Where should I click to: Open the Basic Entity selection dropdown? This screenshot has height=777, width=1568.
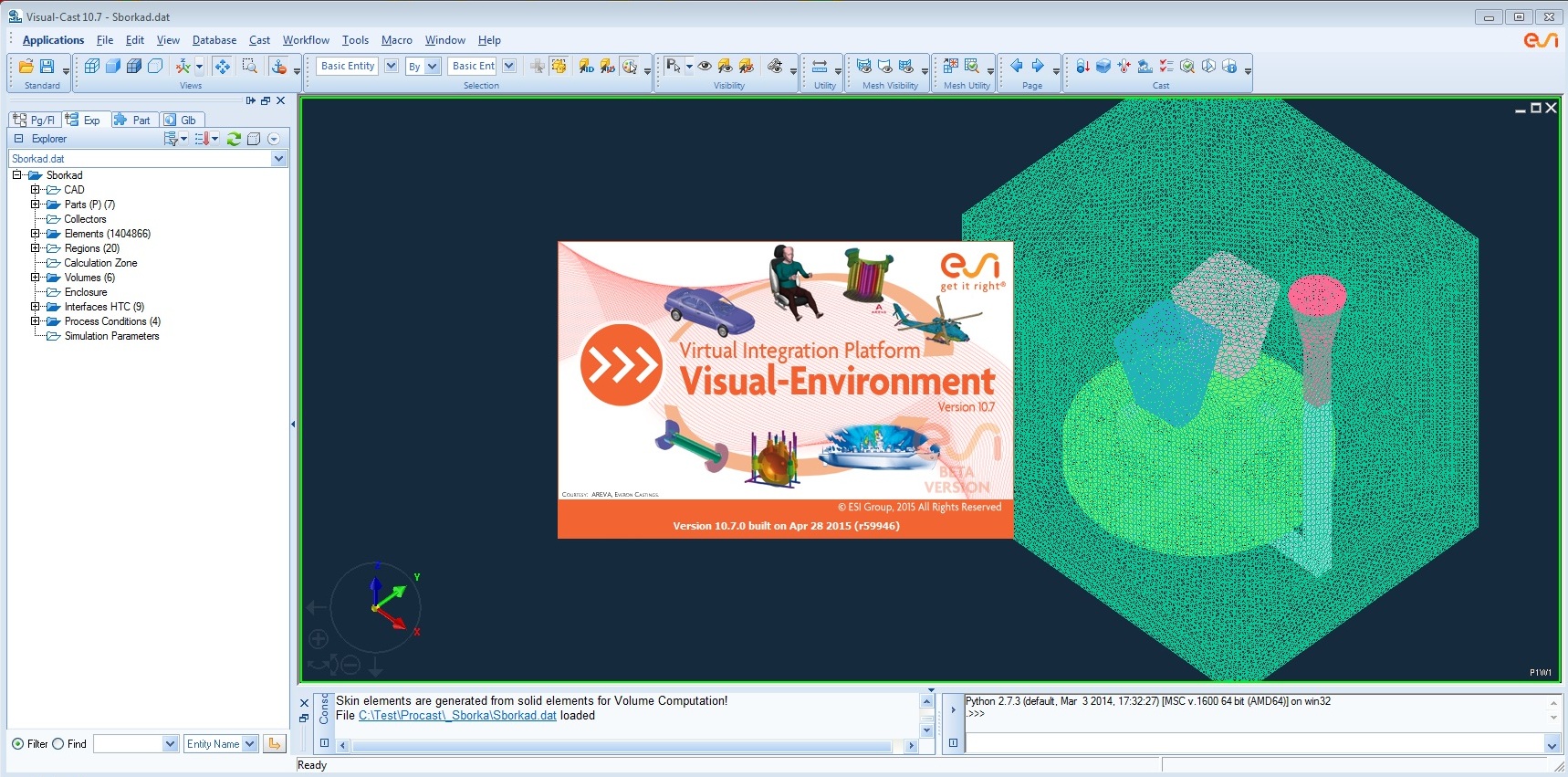391,66
